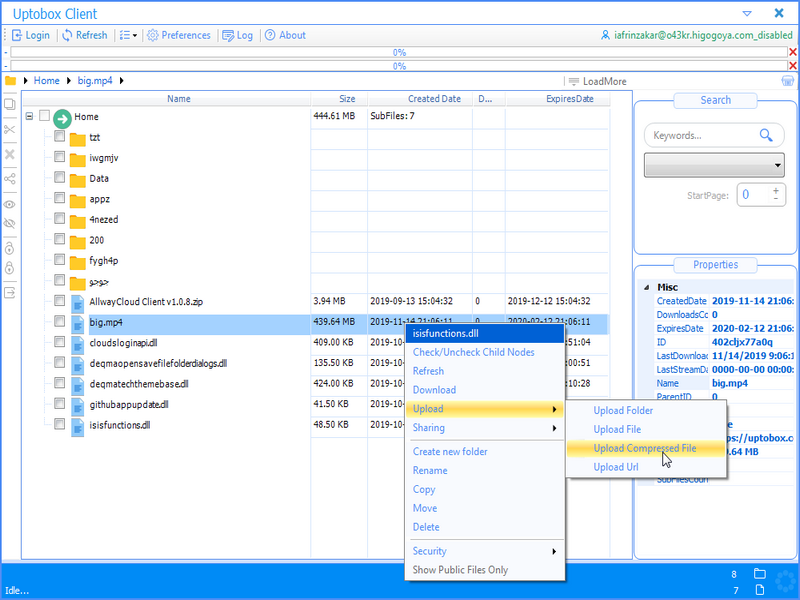The image size is (800, 600).
Task: Click the user account icon
Action: point(605,35)
